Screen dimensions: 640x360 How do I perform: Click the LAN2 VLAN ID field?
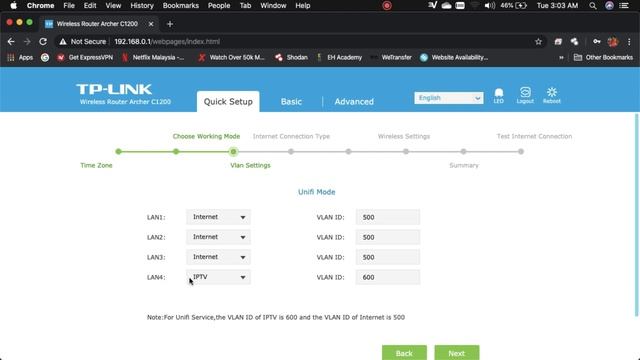click(x=388, y=237)
